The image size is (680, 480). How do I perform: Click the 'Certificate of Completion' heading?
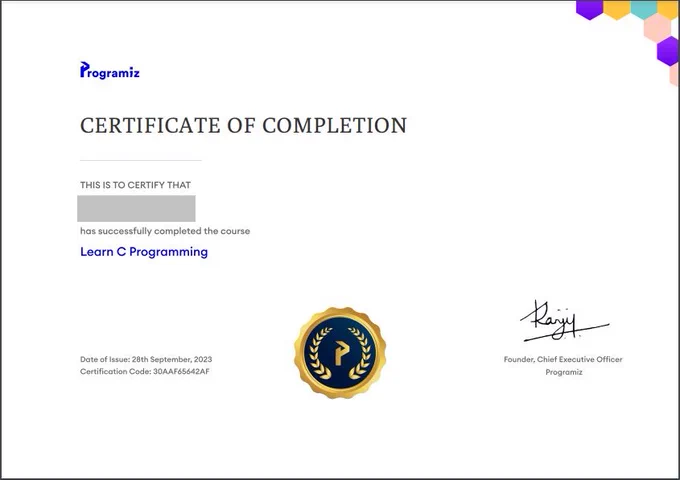243,126
